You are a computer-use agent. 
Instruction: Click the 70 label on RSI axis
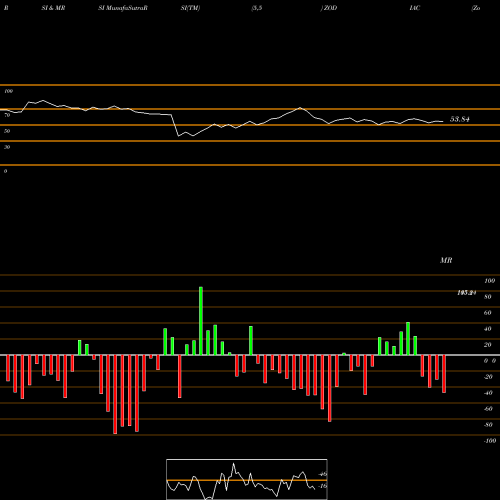(x=7, y=115)
